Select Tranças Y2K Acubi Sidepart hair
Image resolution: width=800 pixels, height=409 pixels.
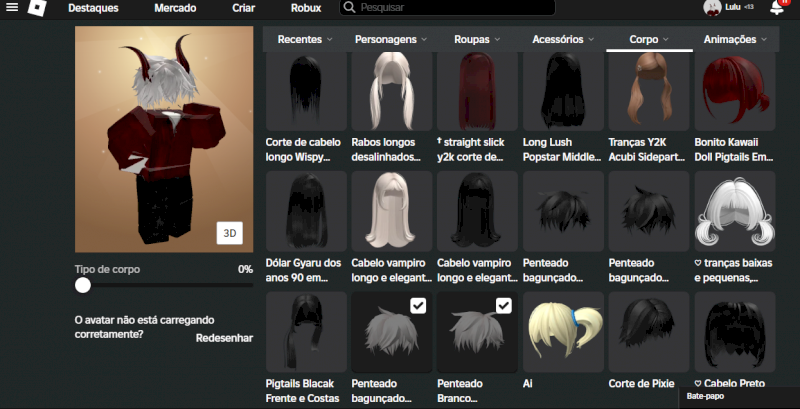click(649, 91)
